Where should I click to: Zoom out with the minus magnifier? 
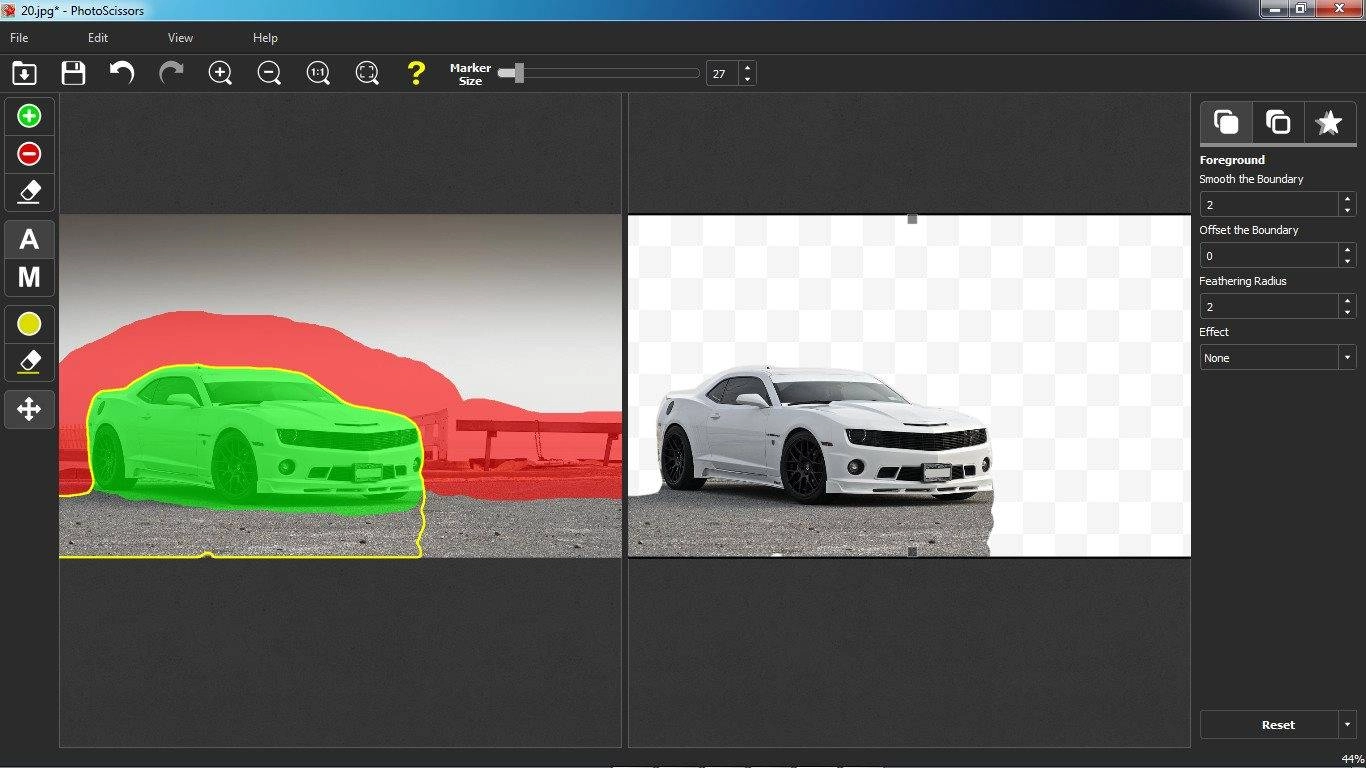click(269, 73)
